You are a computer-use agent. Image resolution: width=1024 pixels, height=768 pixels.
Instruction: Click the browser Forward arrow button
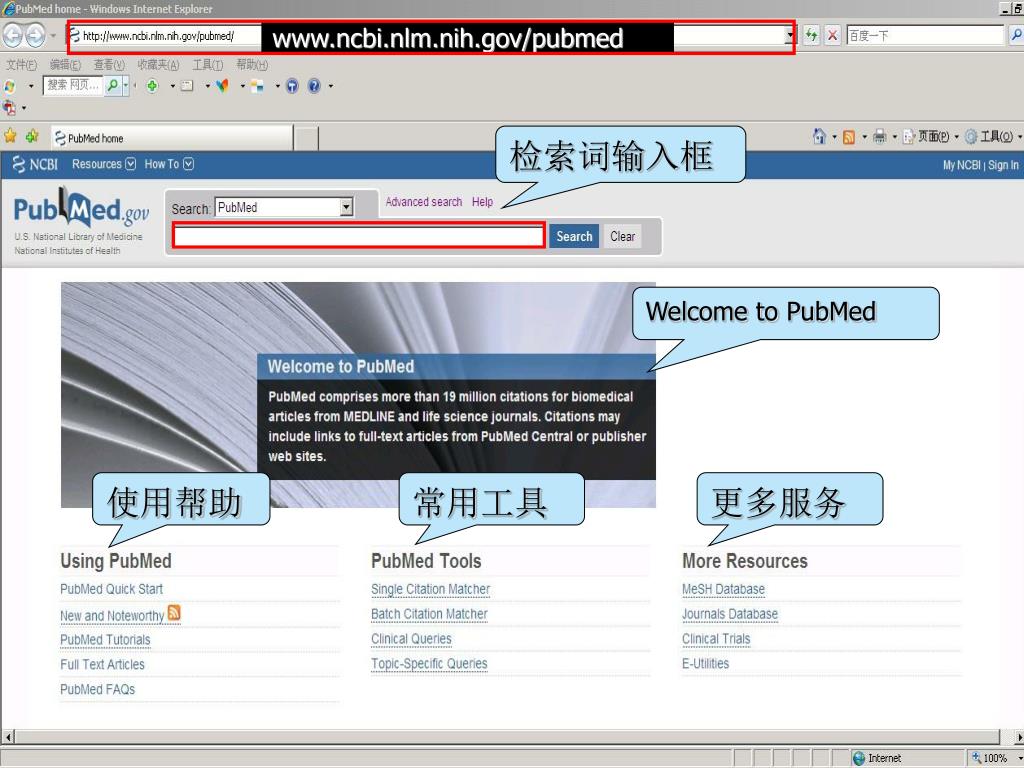(35, 35)
